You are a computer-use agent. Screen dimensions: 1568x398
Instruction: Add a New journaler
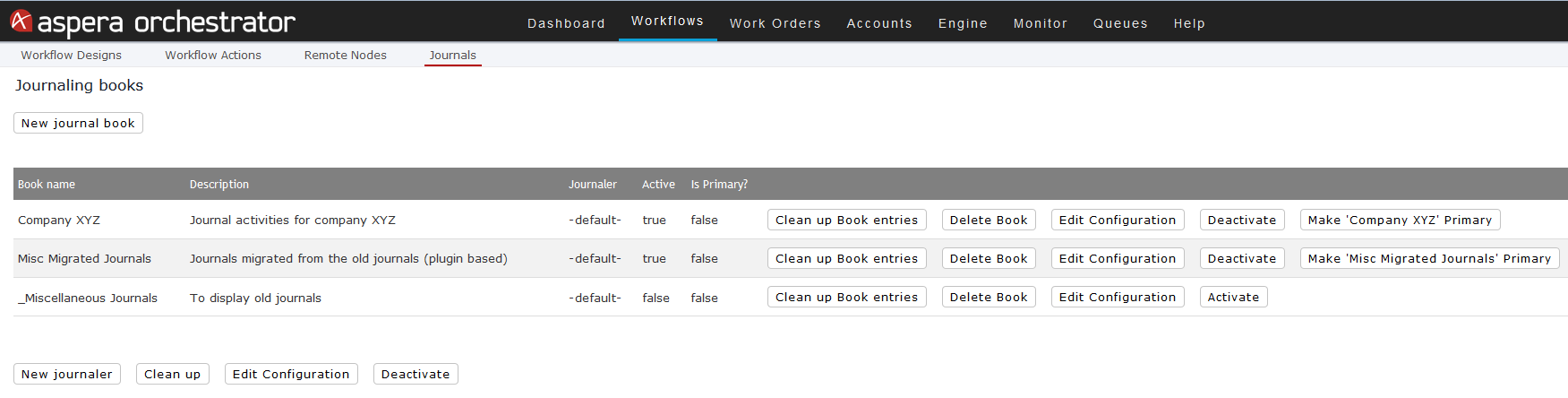point(67,374)
